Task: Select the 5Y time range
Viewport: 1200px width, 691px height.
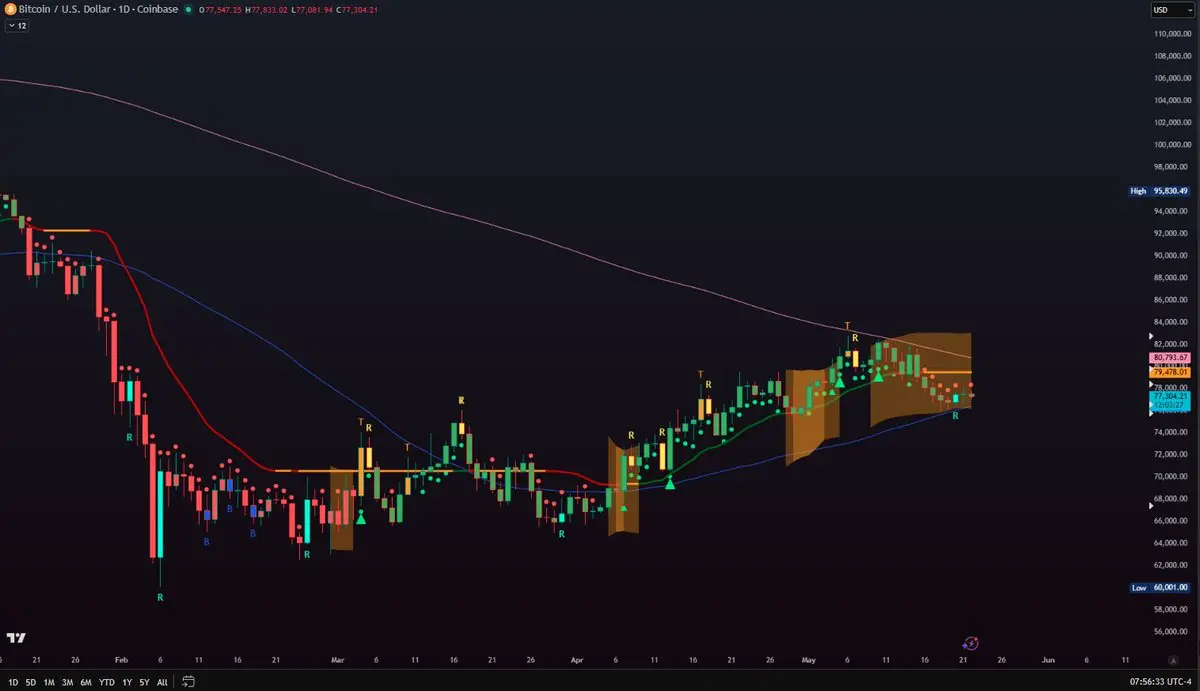Action: coord(144,682)
